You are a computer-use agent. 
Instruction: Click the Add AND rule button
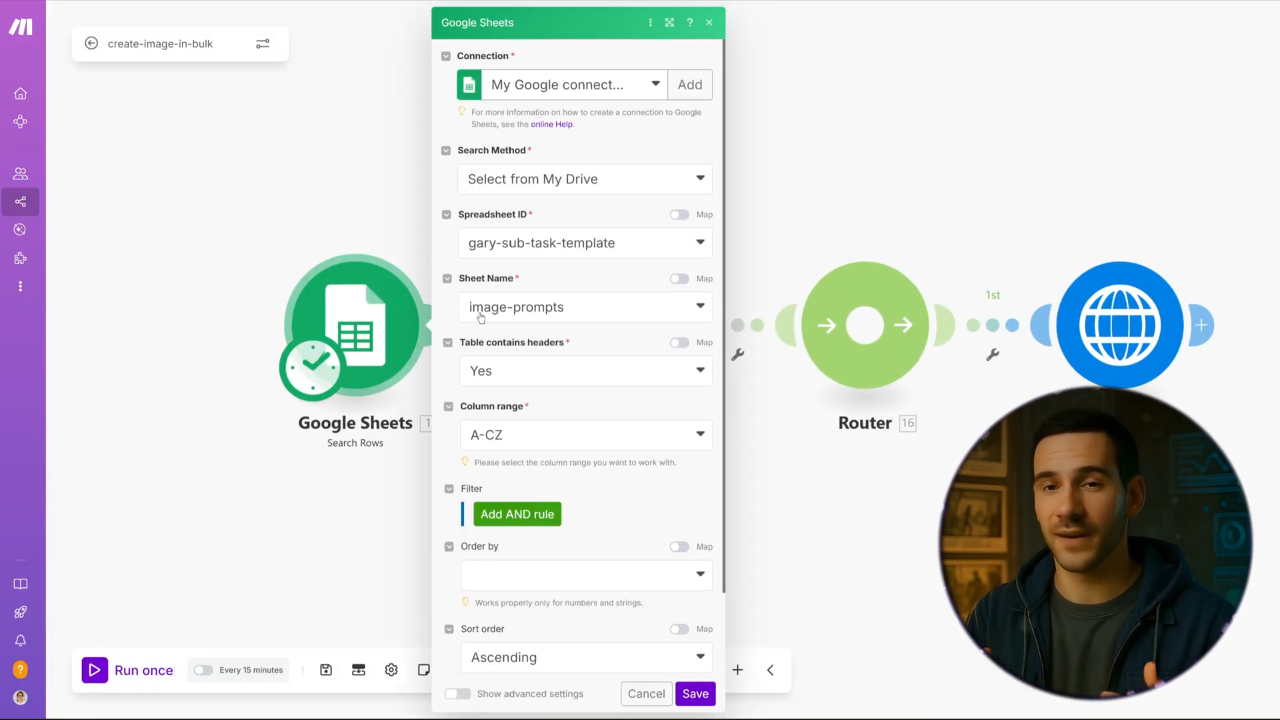click(x=517, y=514)
